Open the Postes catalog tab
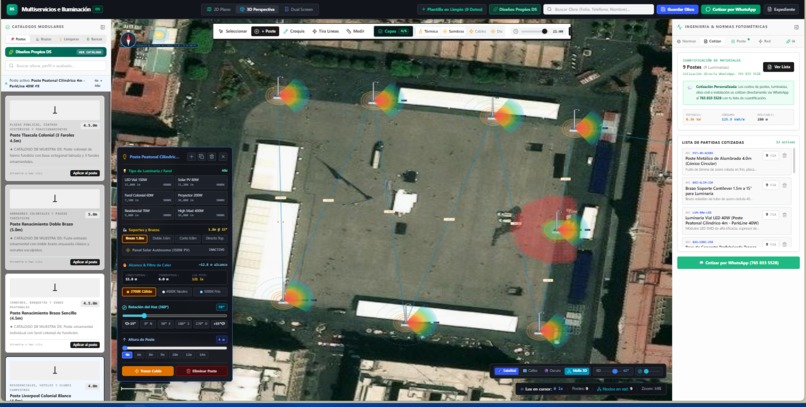 coord(19,39)
